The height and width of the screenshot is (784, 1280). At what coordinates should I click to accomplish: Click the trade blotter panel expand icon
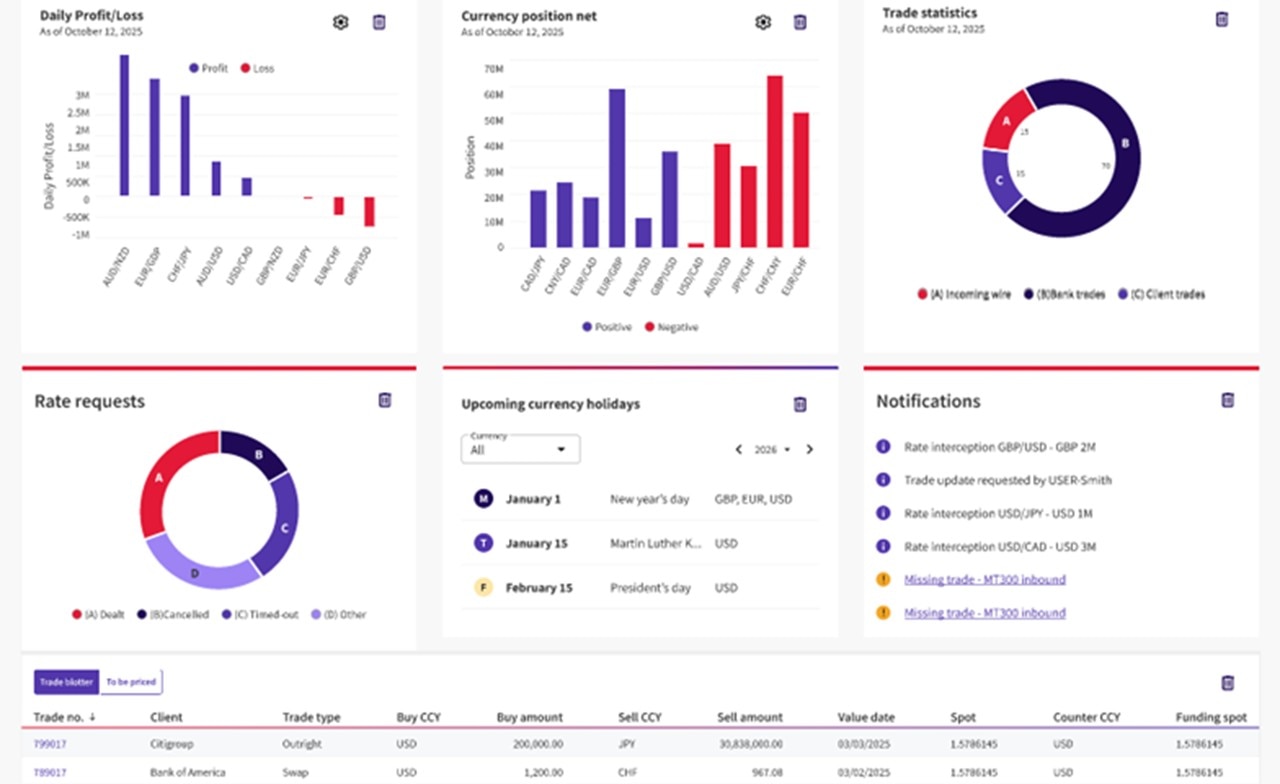pos(1227,682)
